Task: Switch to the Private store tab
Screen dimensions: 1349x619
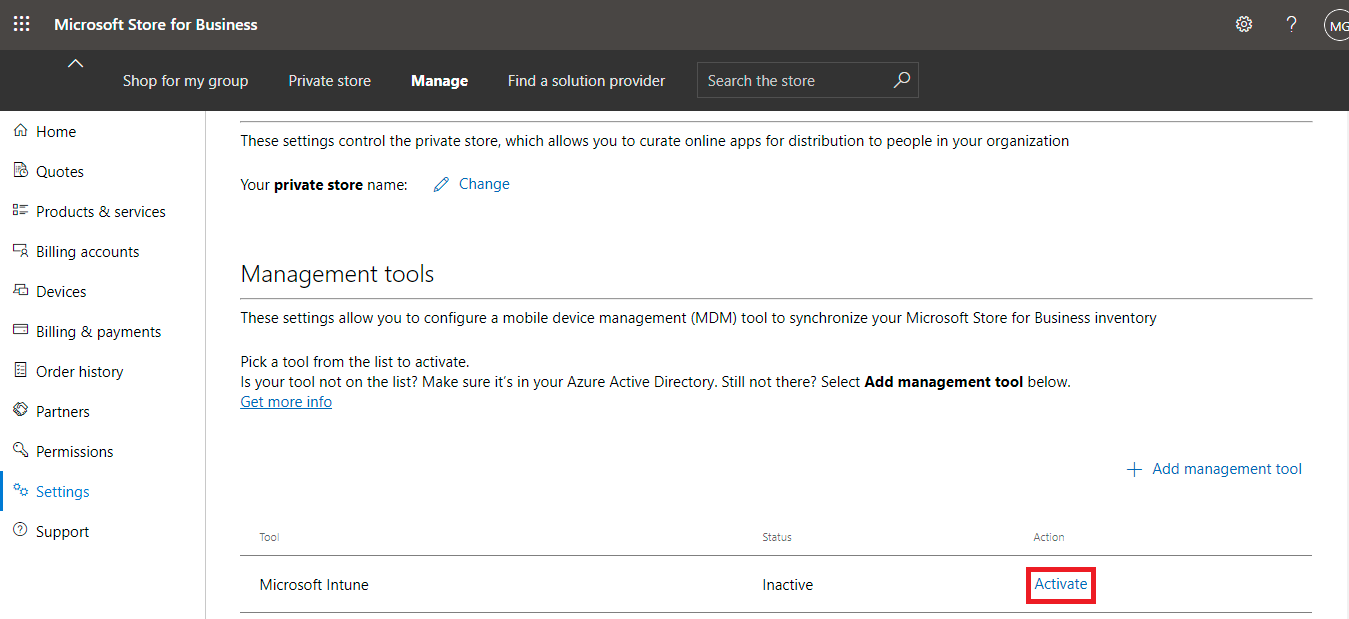Action: (329, 81)
